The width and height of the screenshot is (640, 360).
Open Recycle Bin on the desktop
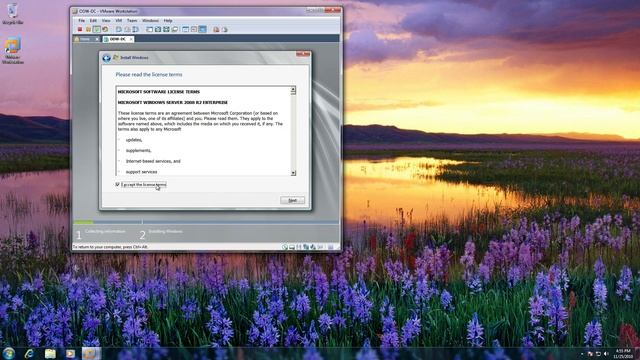tap(12, 13)
